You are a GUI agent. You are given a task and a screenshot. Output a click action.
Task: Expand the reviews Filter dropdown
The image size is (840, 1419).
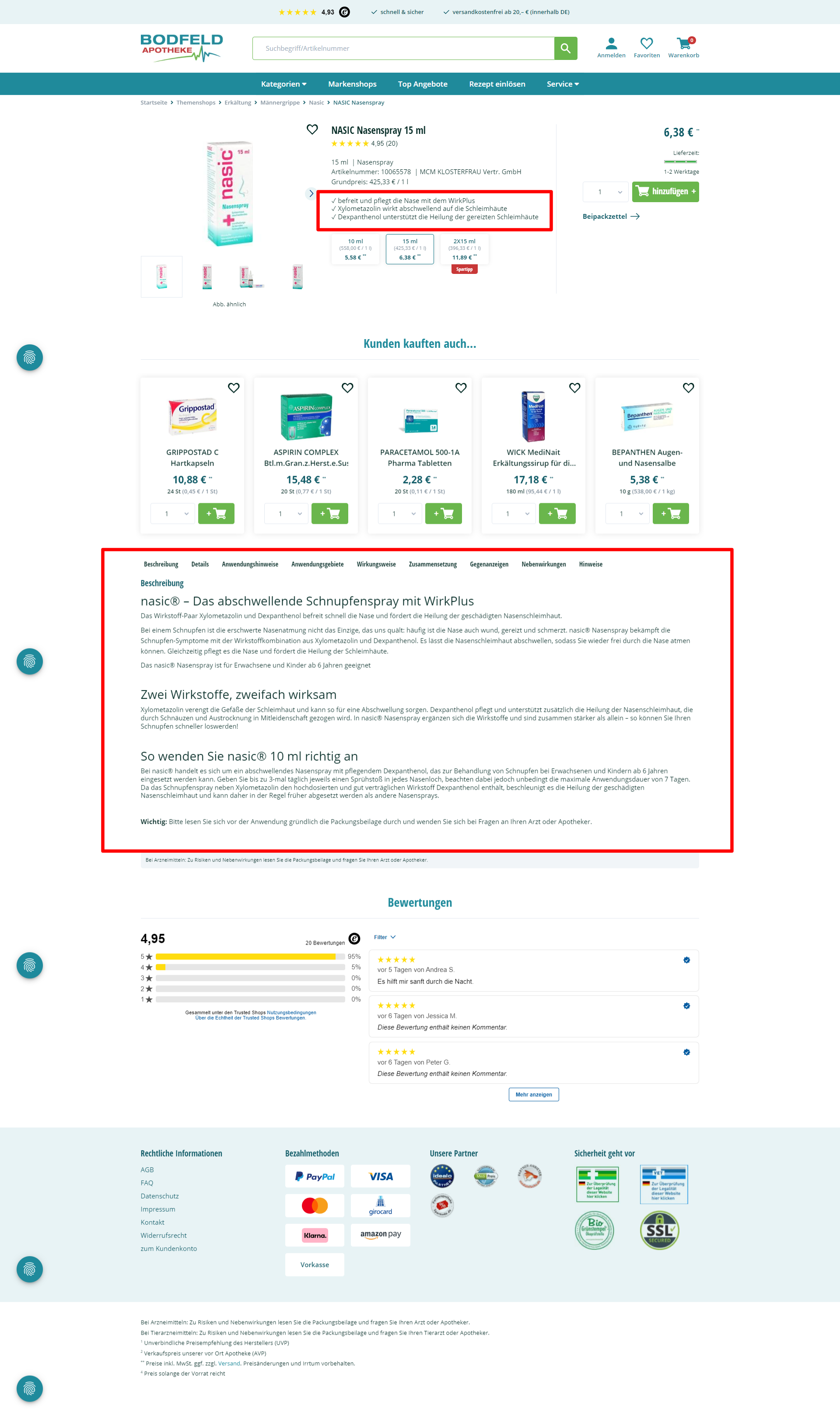point(384,937)
